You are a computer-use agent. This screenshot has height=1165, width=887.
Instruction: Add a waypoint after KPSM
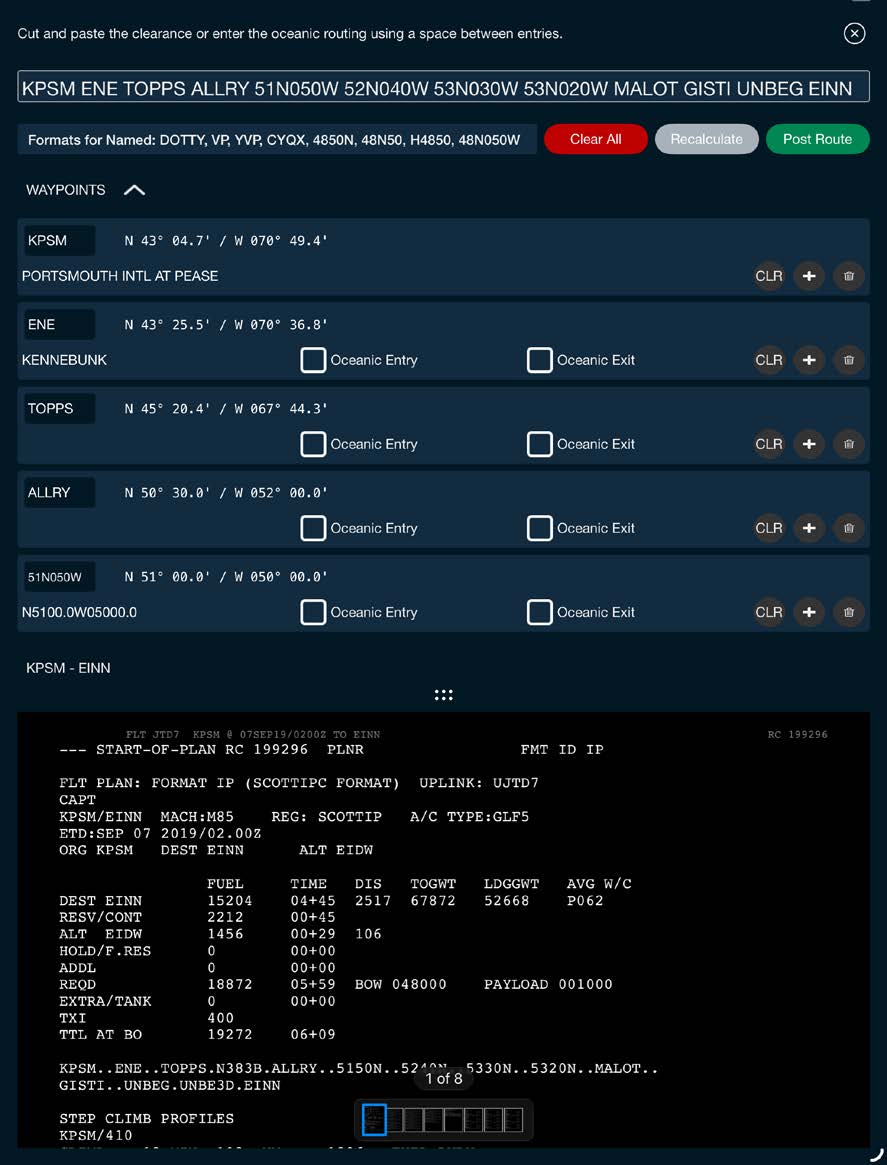click(x=809, y=276)
